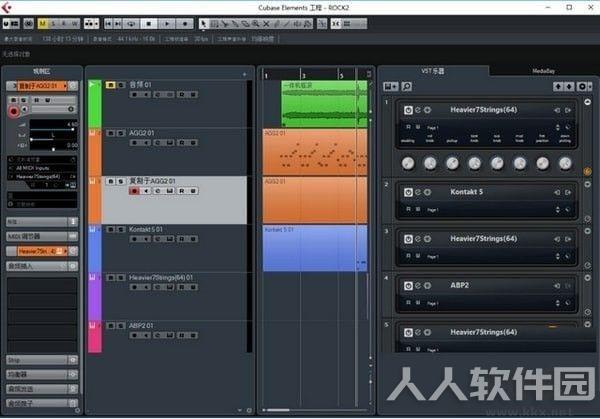Click the up arrow button in the VST rack
This screenshot has height=419, width=600.
click(558, 86)
